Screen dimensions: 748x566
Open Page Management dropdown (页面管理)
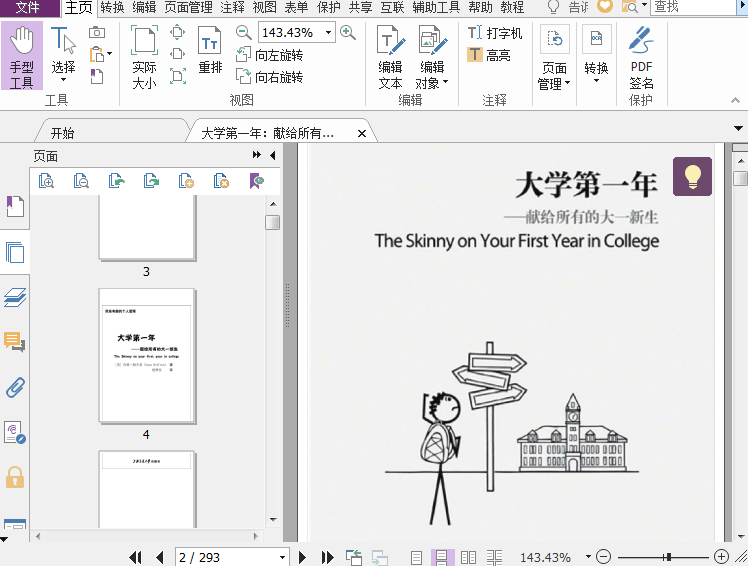point(554,57)
